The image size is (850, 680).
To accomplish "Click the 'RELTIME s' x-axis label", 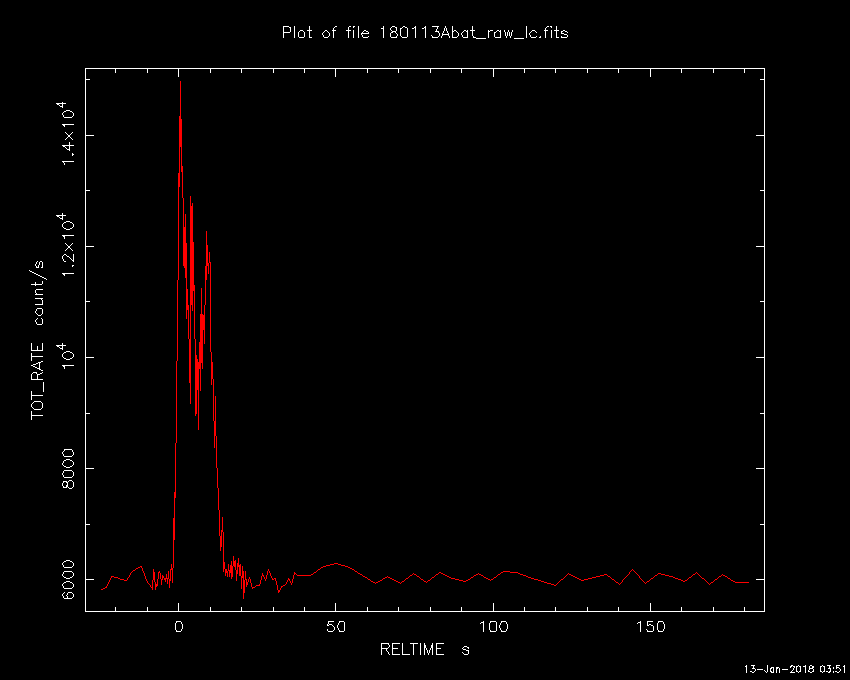I will coord(424,649).
